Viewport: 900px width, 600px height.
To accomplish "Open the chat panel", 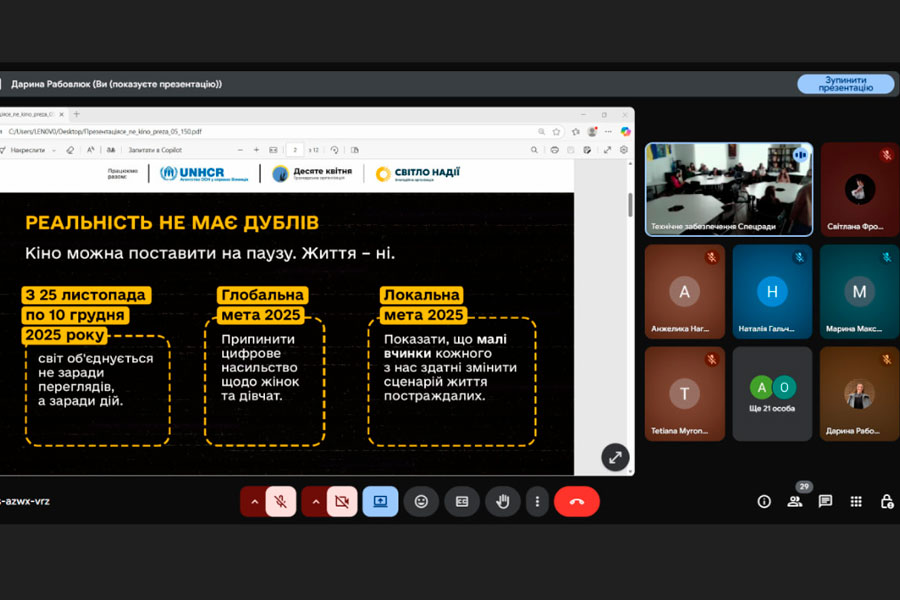I will pyautogui.click(x=825, y=501).
